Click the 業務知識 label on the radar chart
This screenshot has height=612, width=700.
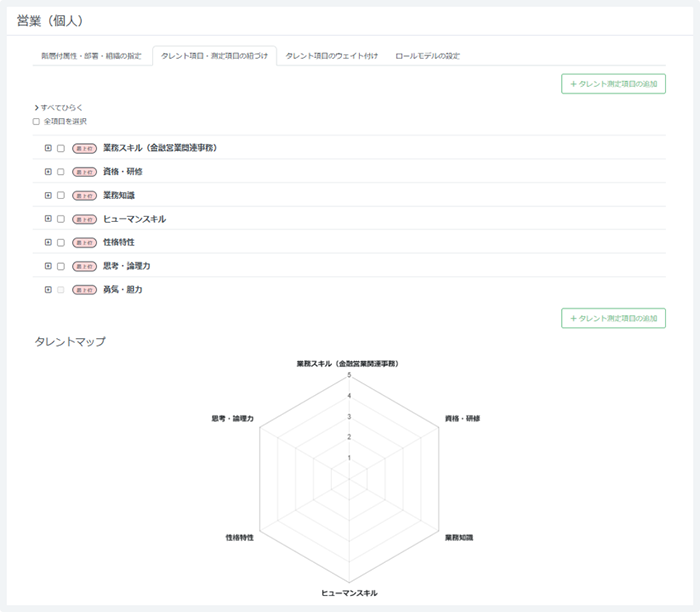point(458,537)
